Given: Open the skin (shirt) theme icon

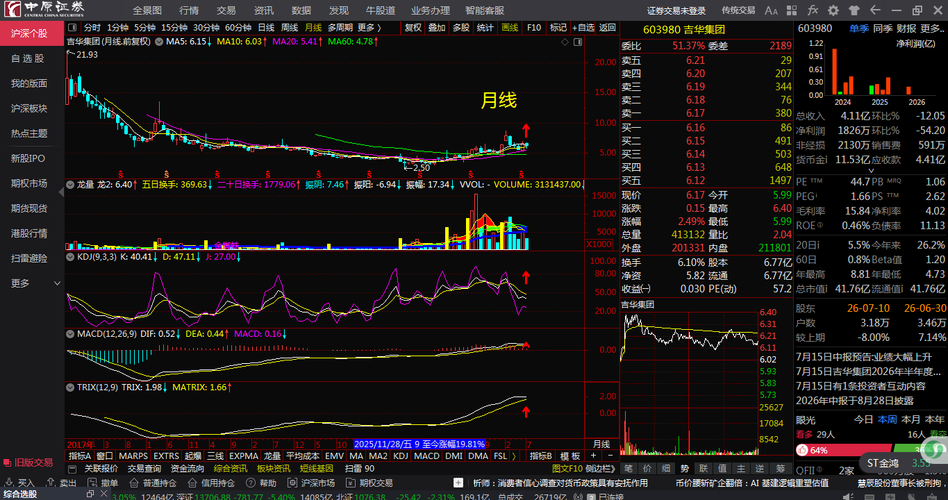Looking at the screenshot, I should 854,10.
